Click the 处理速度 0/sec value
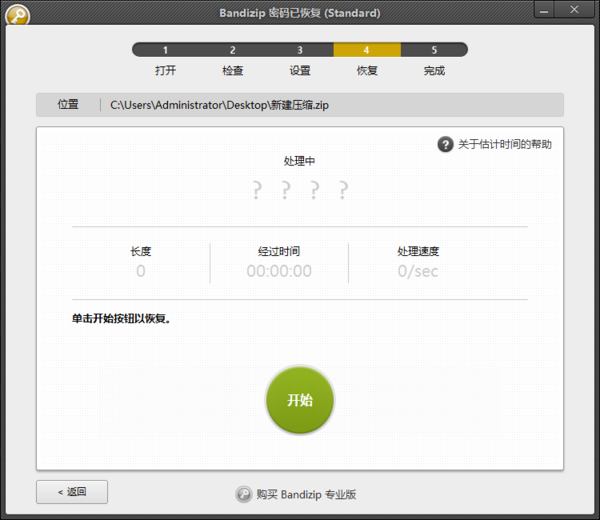 [x=418, y=271]
